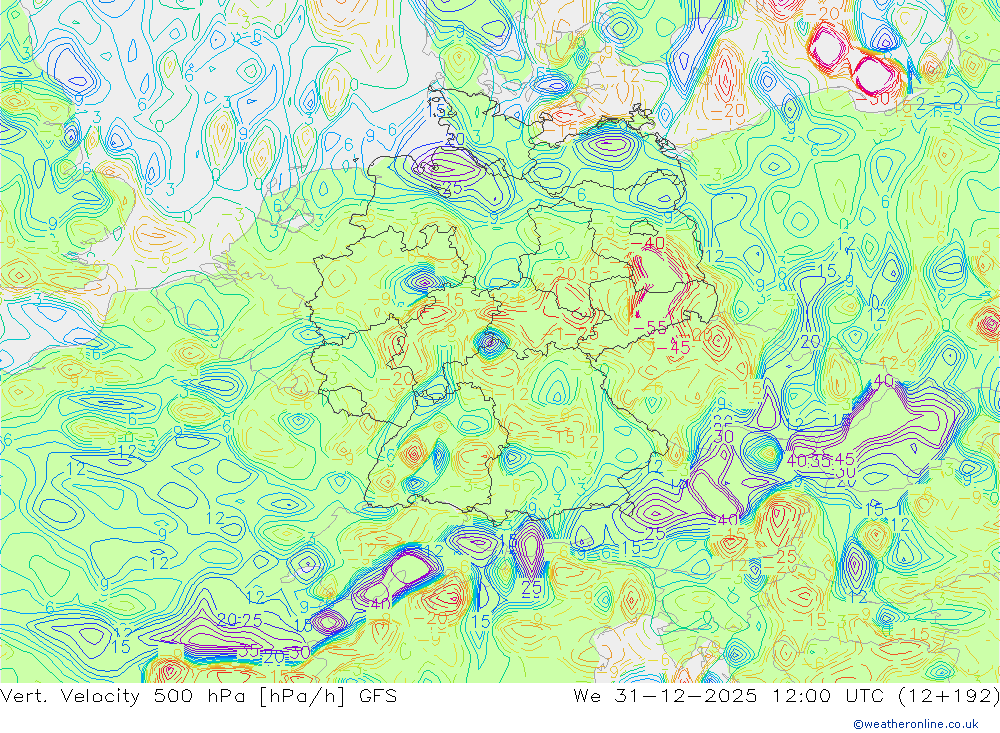This screenshot has height=733, width=1000.
Task: Click the purple '40 35 45' contour label
Action: click(x=820, y=460)
